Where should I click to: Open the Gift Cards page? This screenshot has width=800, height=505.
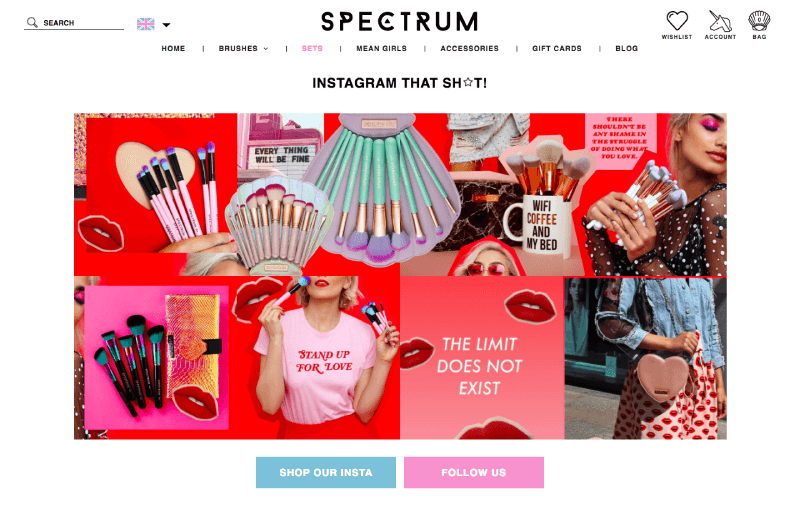click(x=557, y=48)
